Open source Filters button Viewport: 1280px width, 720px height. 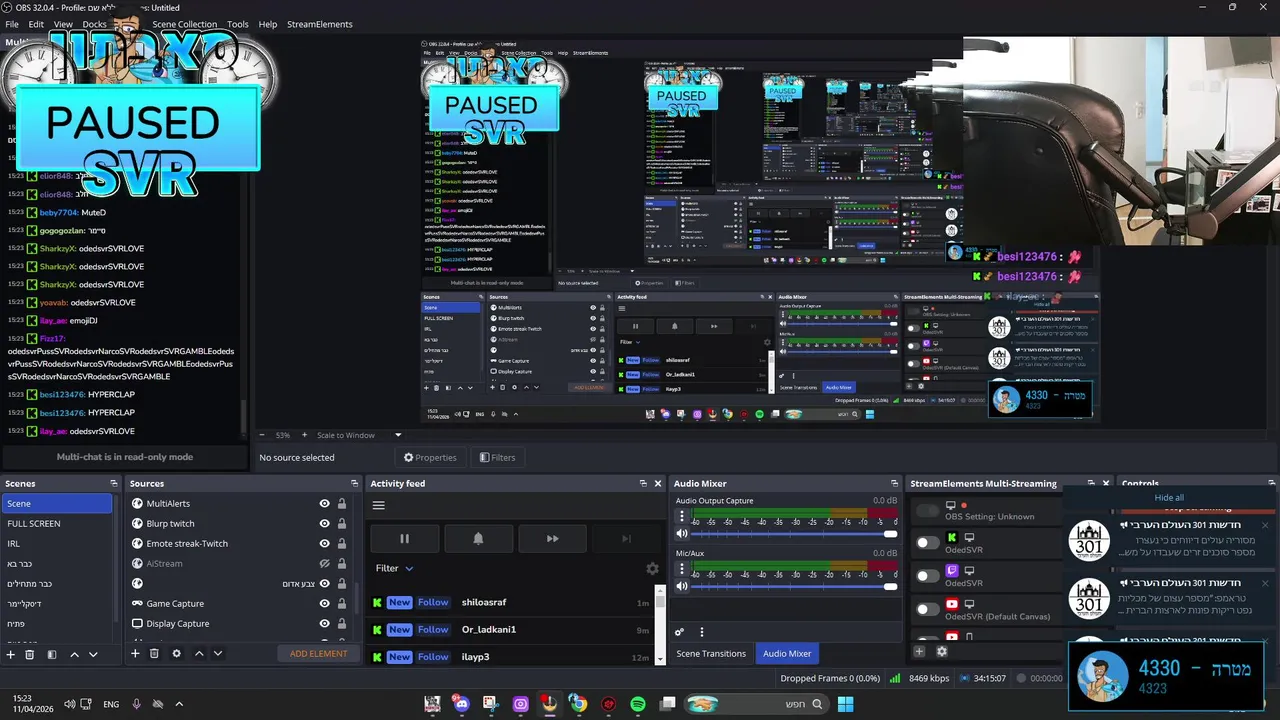click(x=497, y=458)
